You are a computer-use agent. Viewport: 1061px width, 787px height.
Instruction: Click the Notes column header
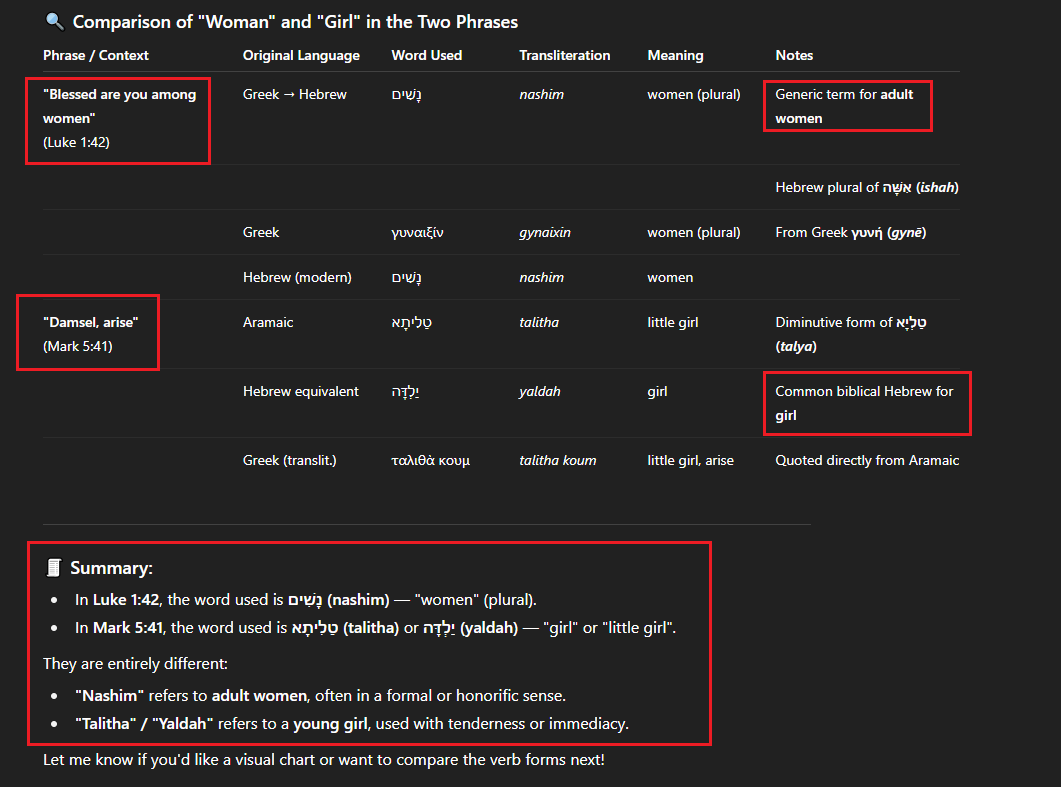[x=794, y=55]
